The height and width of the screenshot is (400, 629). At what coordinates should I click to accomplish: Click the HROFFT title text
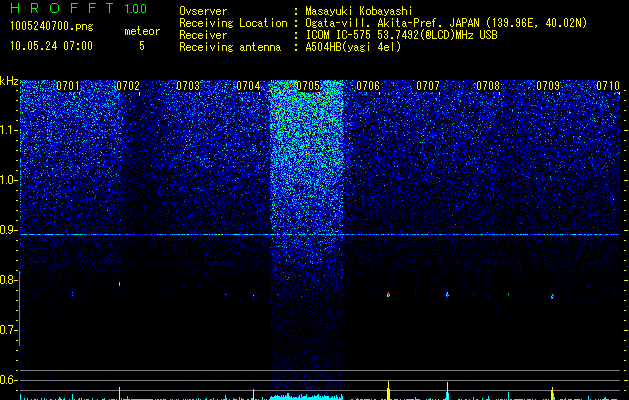62,8
